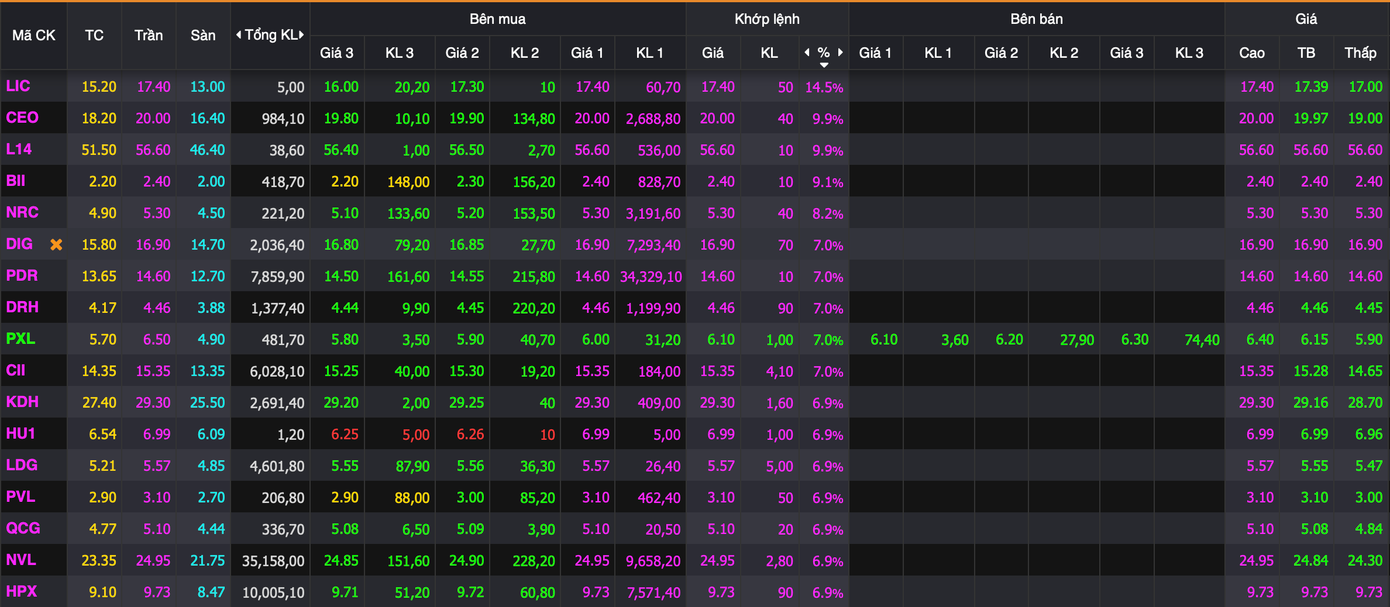The height and width of the screenshot is (607, 1390).
Task: Click the Khớp lệnh header group
Action: tap(767, 19)
